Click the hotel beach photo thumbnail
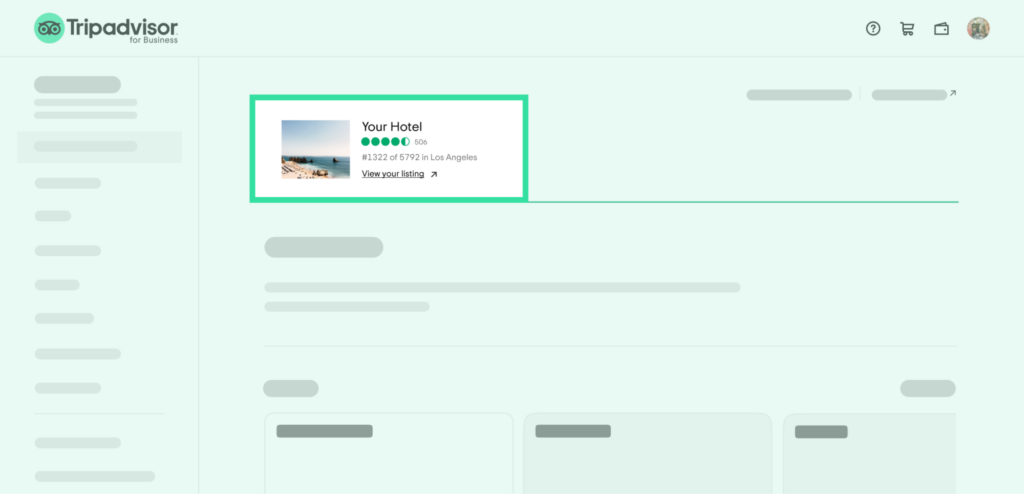 click(315, 149)
